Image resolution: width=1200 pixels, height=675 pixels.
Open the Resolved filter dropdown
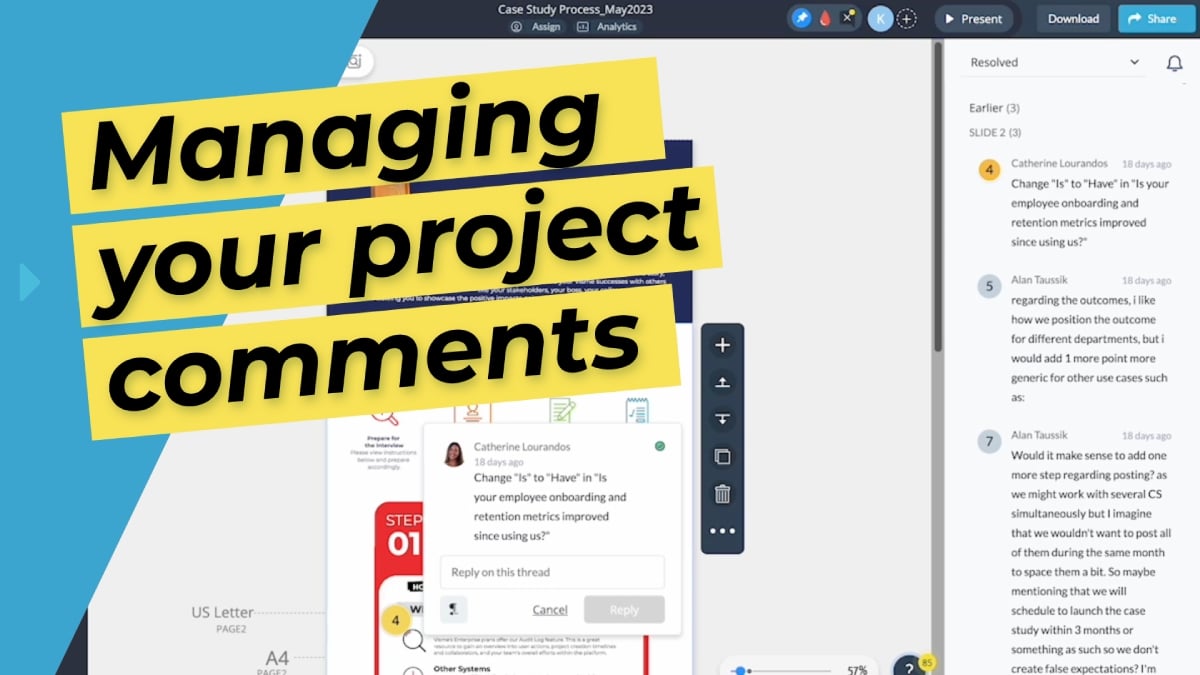point(1055,62)
